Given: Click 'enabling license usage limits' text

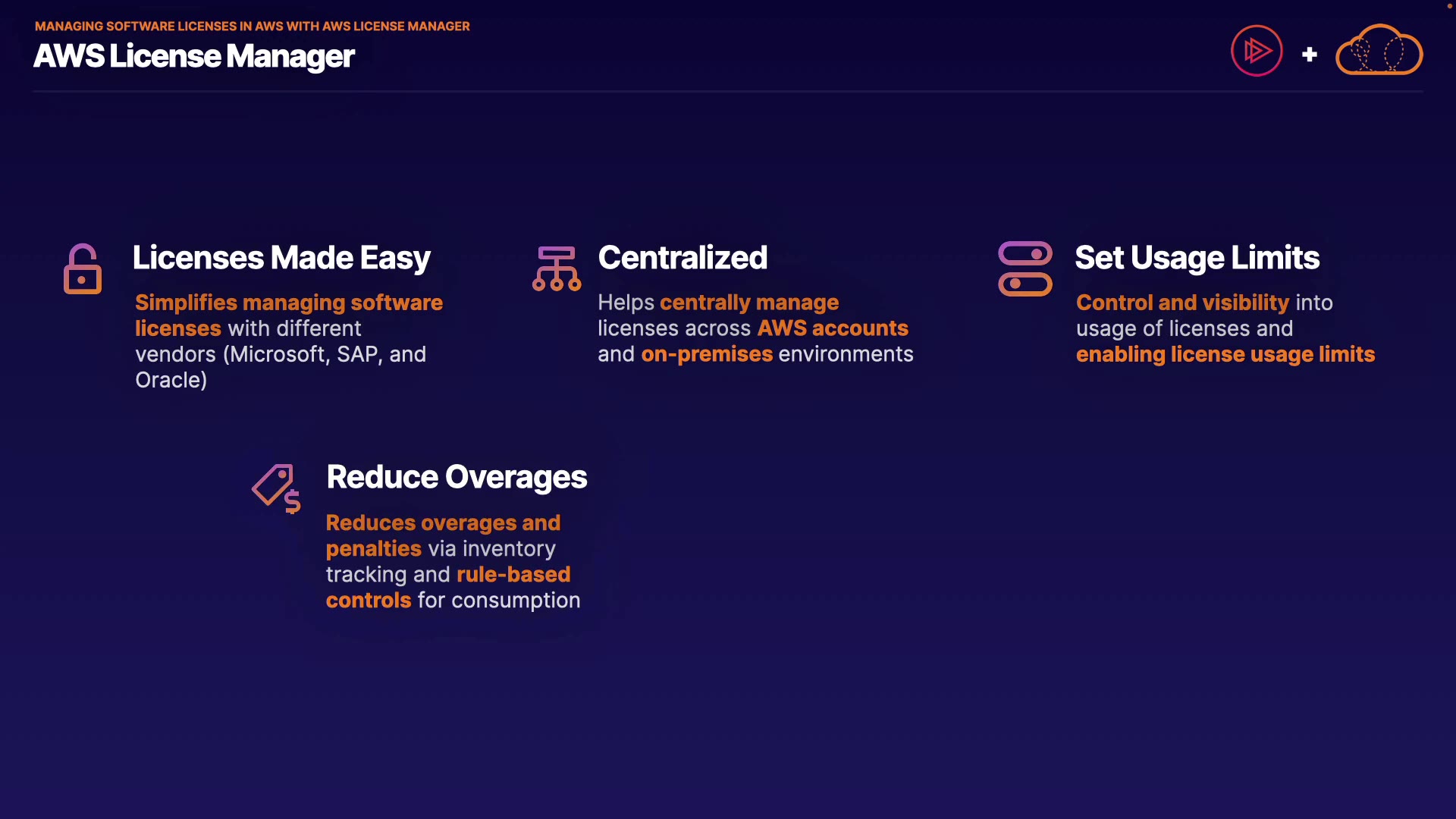Looking at the screenshot, I should tap(1225, 354).
